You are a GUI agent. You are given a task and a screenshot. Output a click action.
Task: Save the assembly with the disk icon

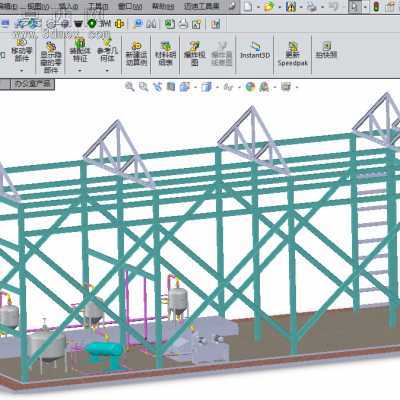(x=291, y=7)
